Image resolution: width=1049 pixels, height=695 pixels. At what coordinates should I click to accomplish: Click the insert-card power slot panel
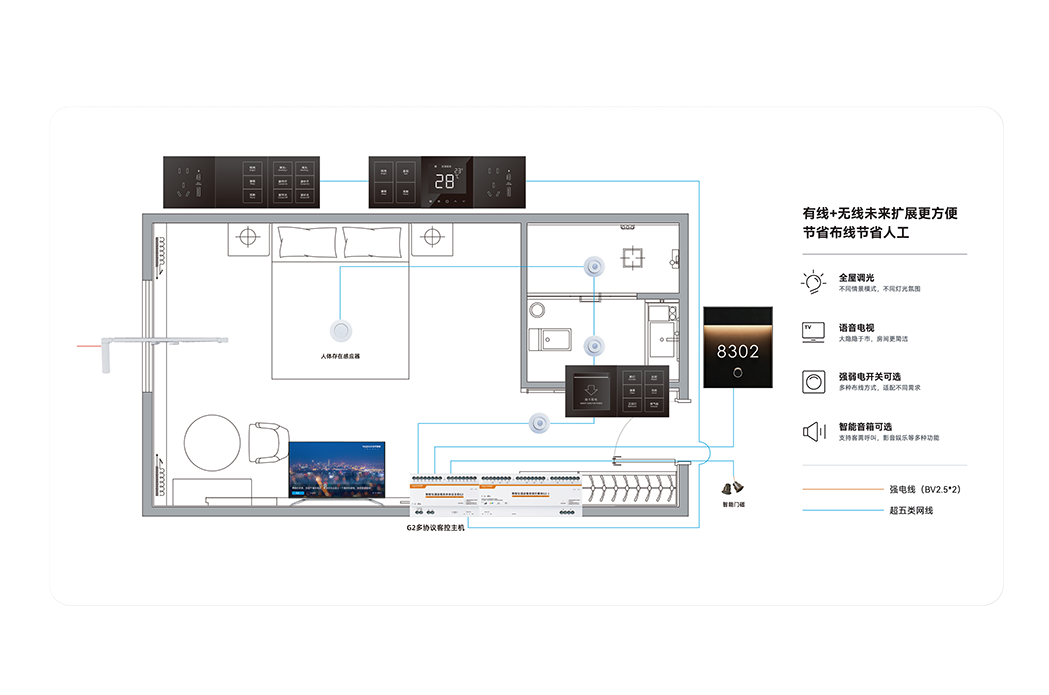[x=591, y=392]
